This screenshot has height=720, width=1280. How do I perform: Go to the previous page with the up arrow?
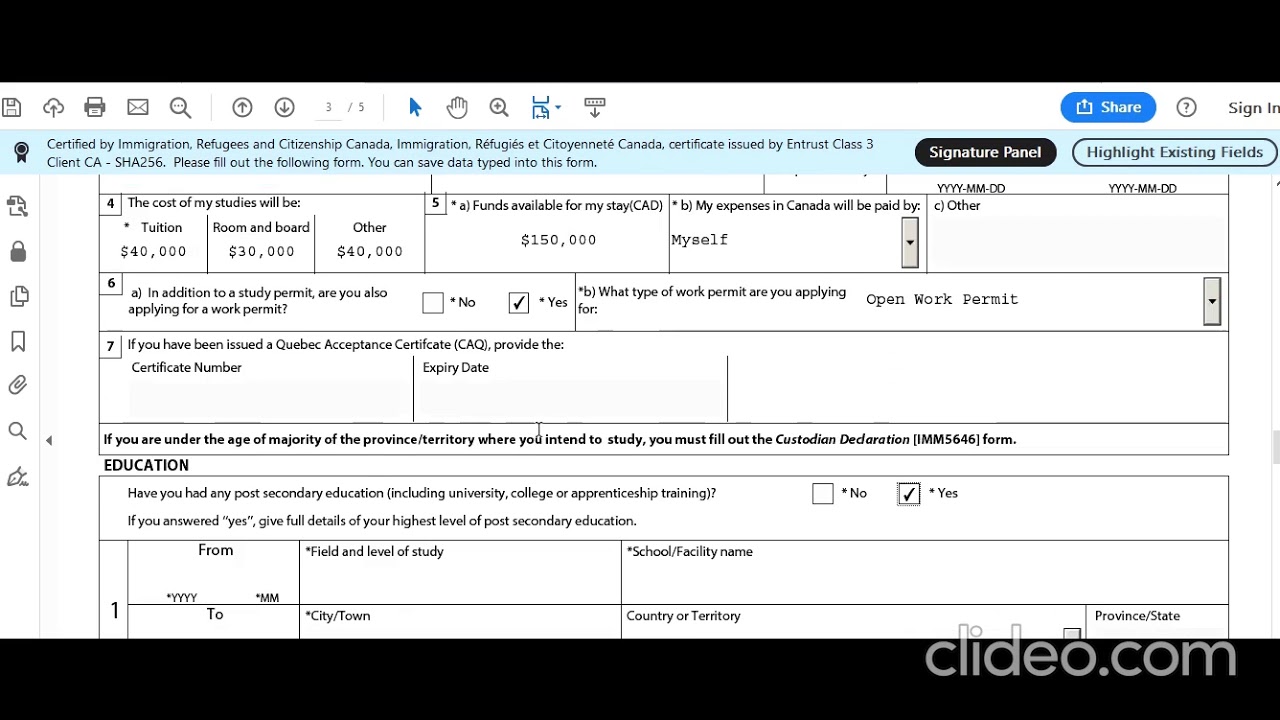click(242, 107)
